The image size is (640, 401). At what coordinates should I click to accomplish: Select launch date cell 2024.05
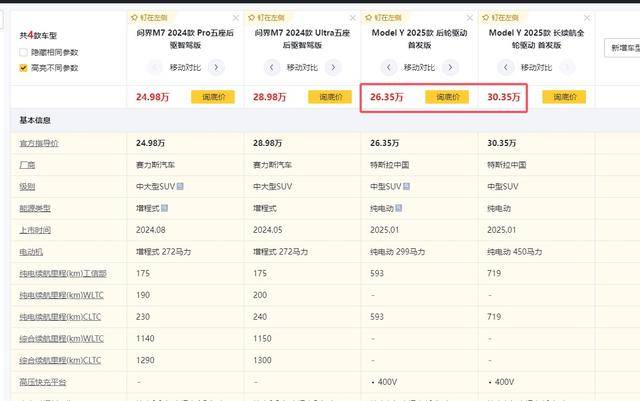coord(268,230)
